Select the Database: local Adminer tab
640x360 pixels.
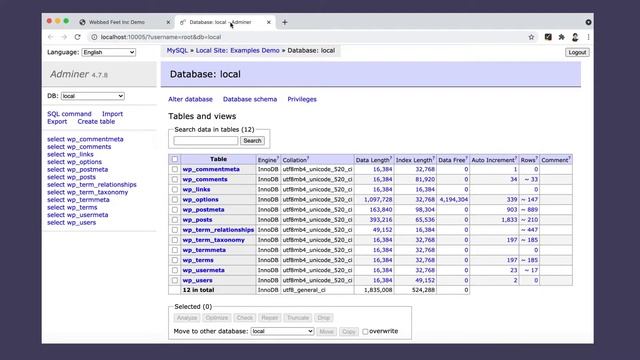pos(220,22)
